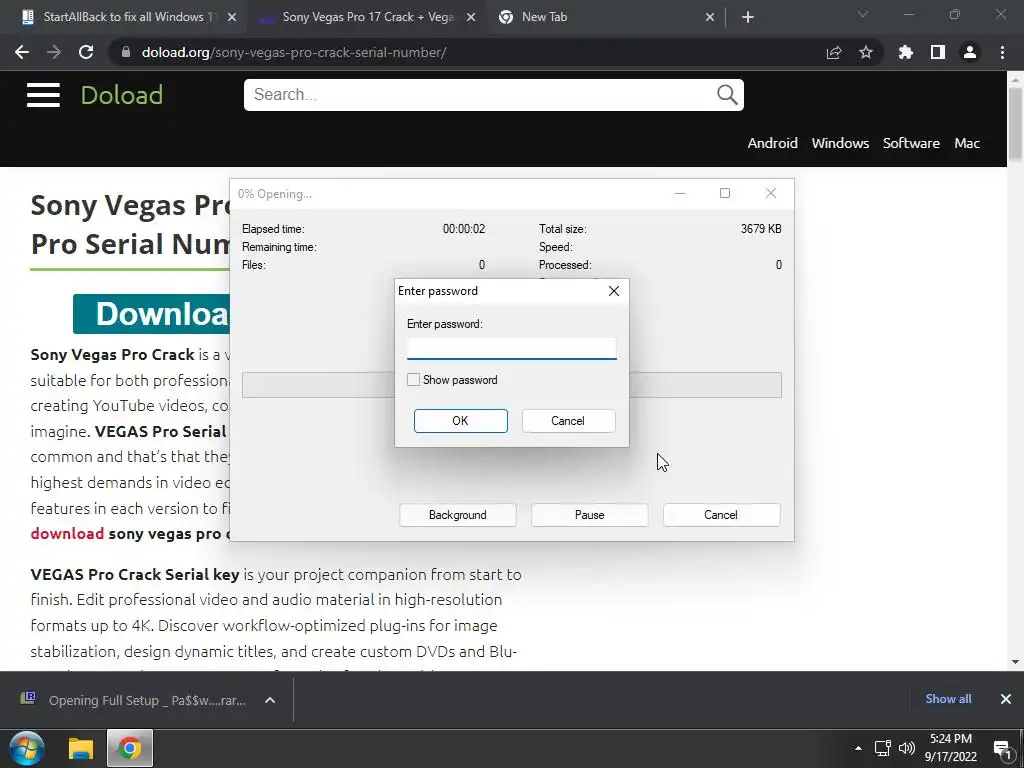Screen dimensions: 1024x768
Task: Open the notification center icon
Action: pyautogui.click(x=1002, y=748)
